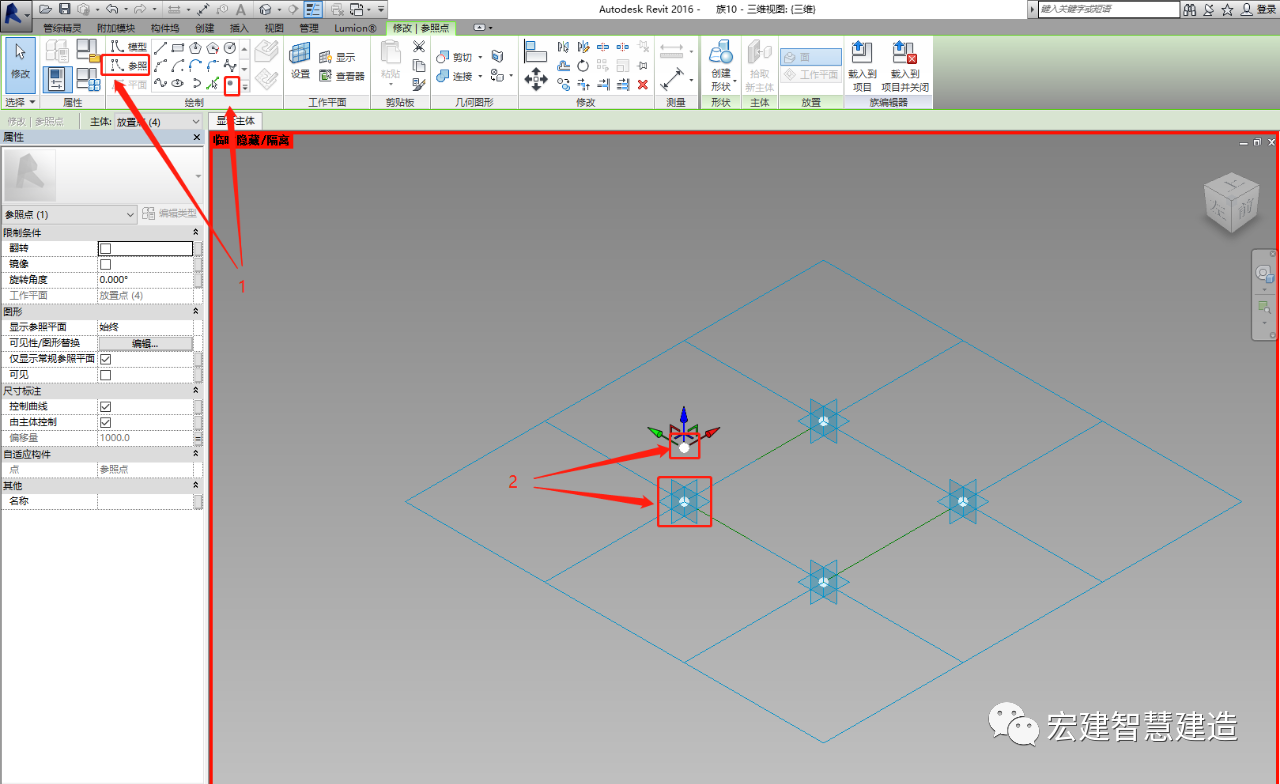Screen dimensions: 1280x784
Task: Open the 视图 ribbon tab
Action: point(274,28)
